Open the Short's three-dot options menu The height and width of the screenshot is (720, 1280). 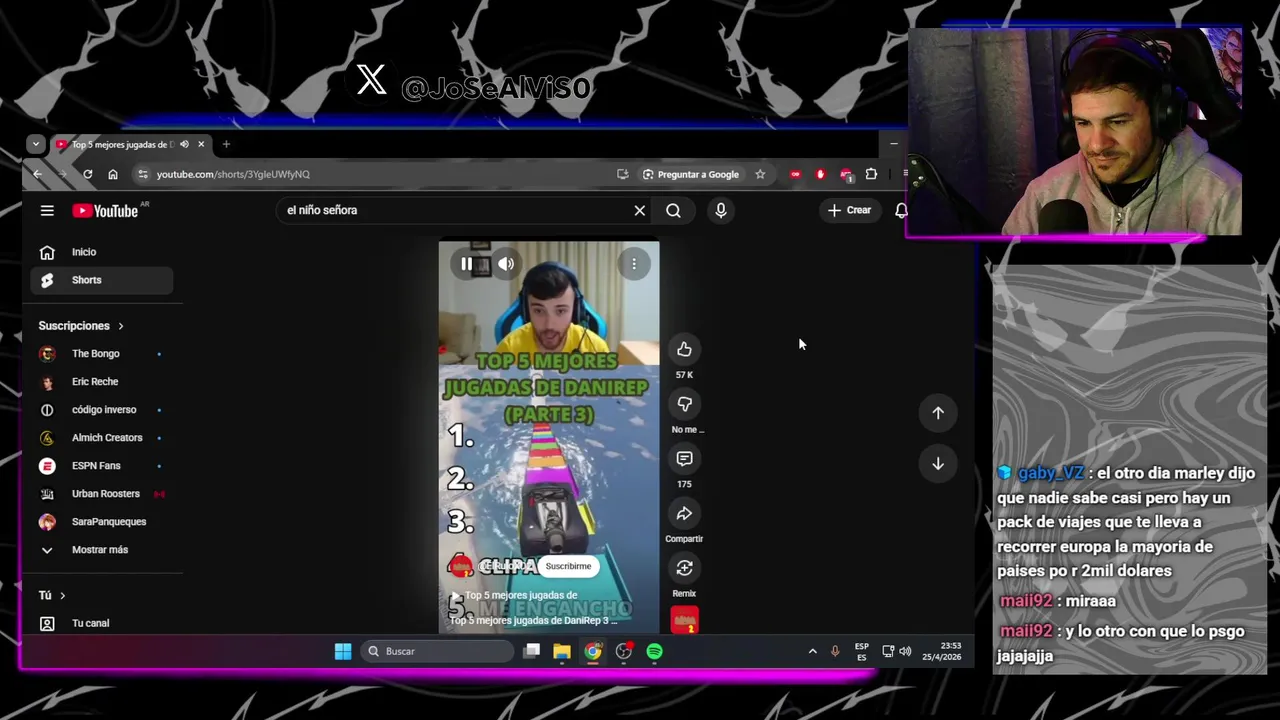pos(634,264)
